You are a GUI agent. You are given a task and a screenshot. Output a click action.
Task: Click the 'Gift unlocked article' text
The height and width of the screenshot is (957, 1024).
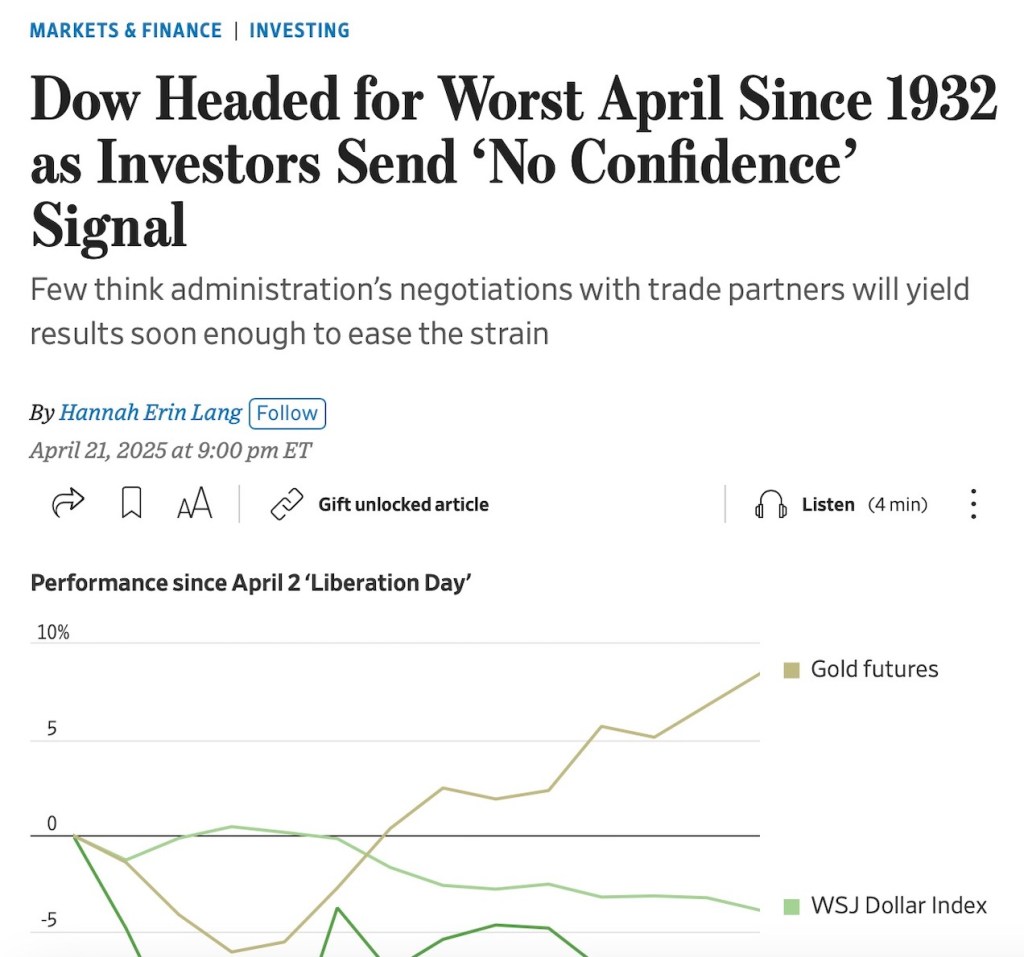[x=403, y=505]
